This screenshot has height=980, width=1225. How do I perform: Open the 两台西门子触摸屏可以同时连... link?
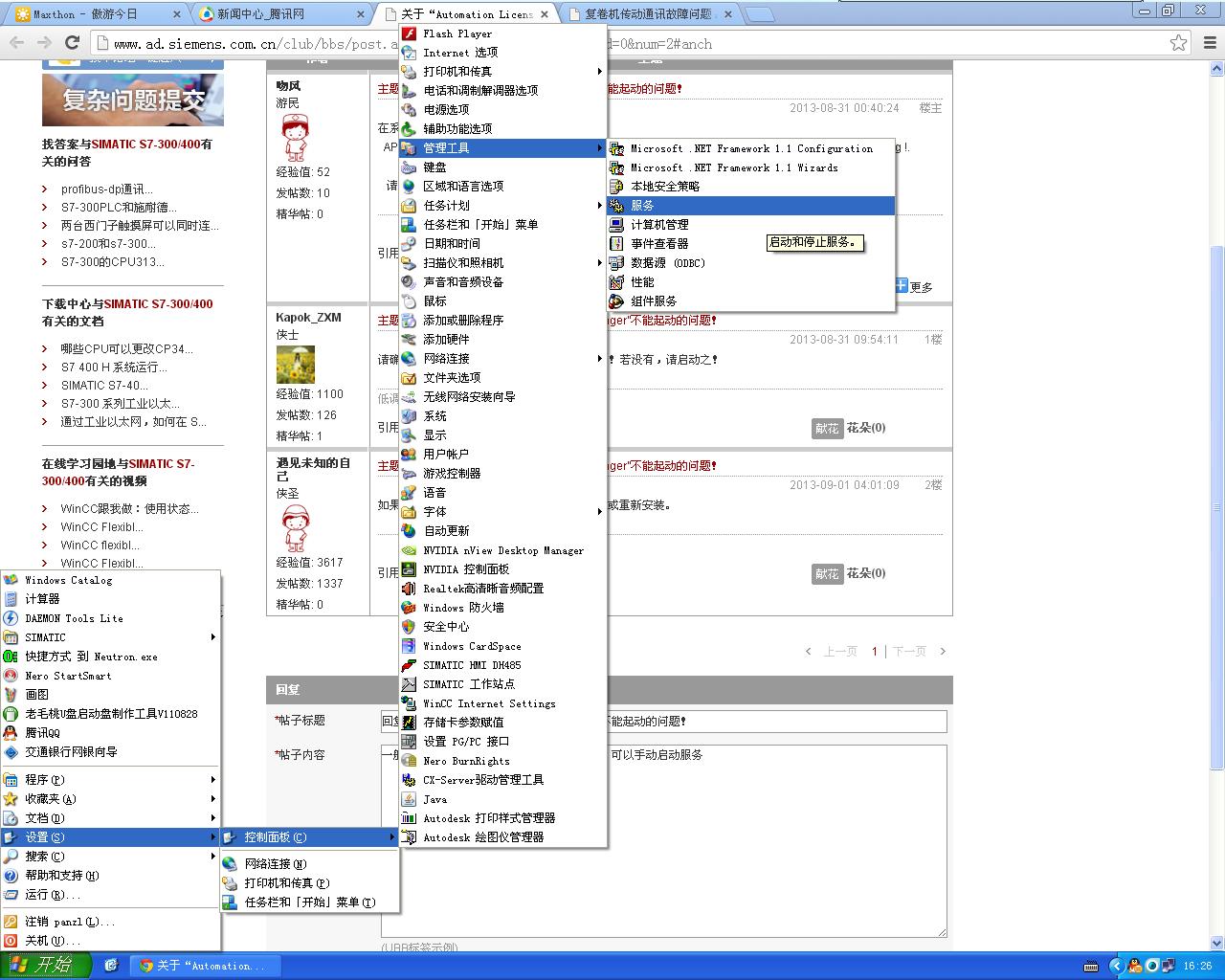(x=140, y=226)
